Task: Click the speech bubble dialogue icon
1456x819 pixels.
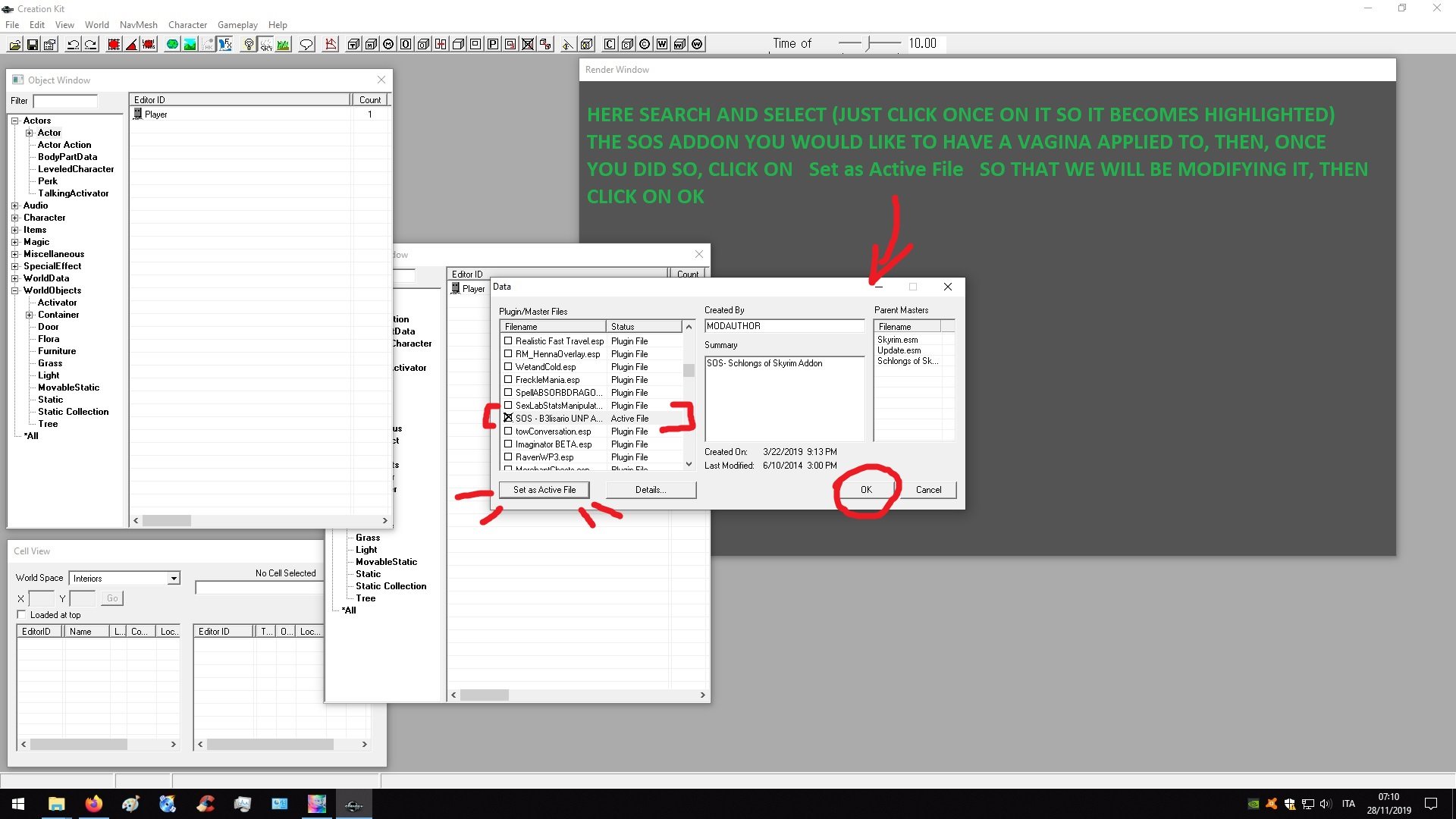Action: pos(306,45)
